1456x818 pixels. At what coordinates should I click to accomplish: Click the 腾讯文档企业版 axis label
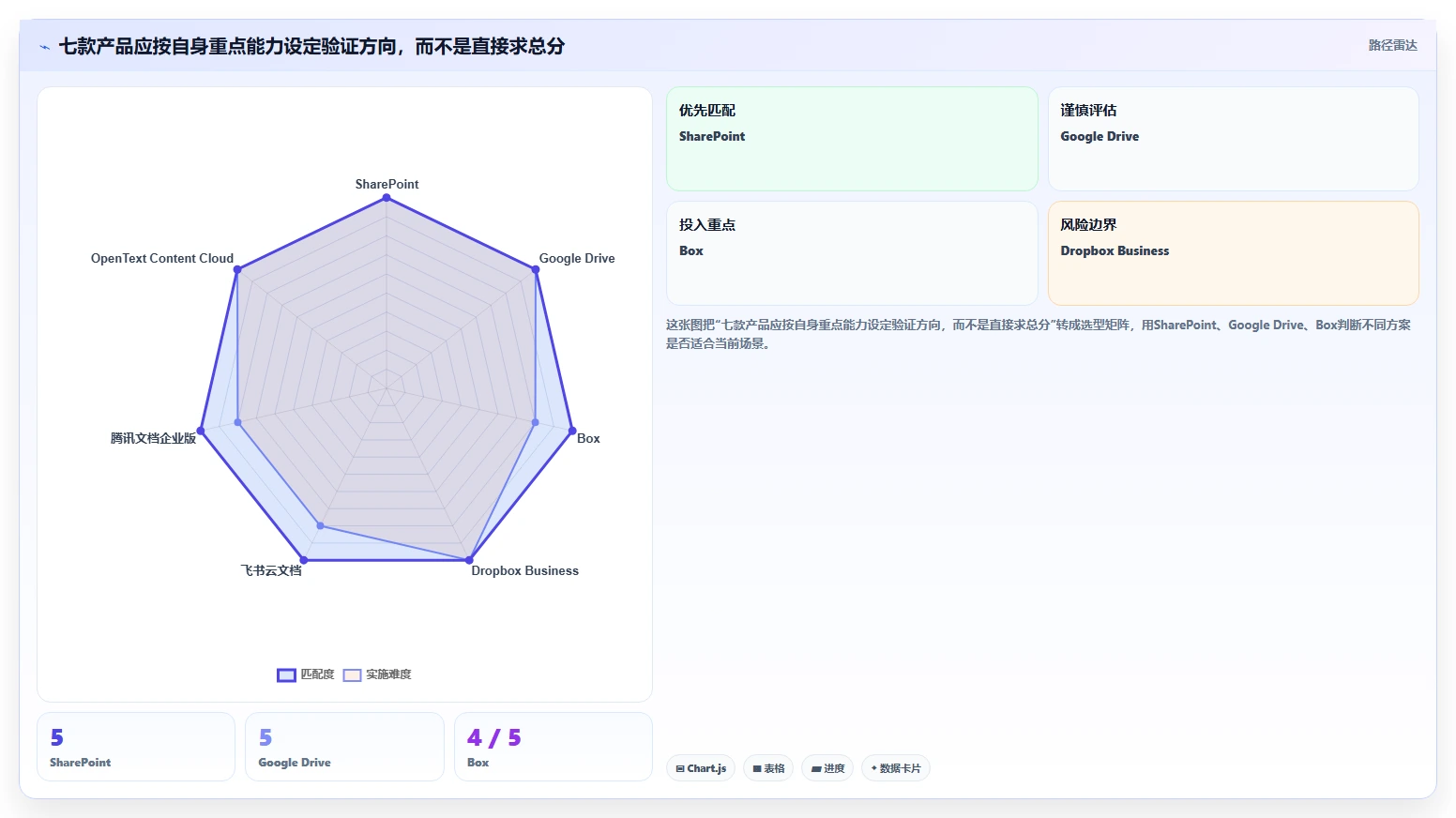click(x=153, y=438)
